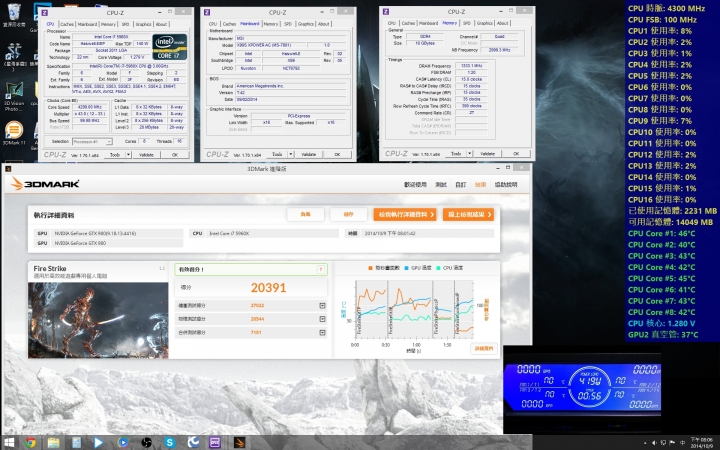Open the blue crescent taskbar icon

(x=193, y=443)
